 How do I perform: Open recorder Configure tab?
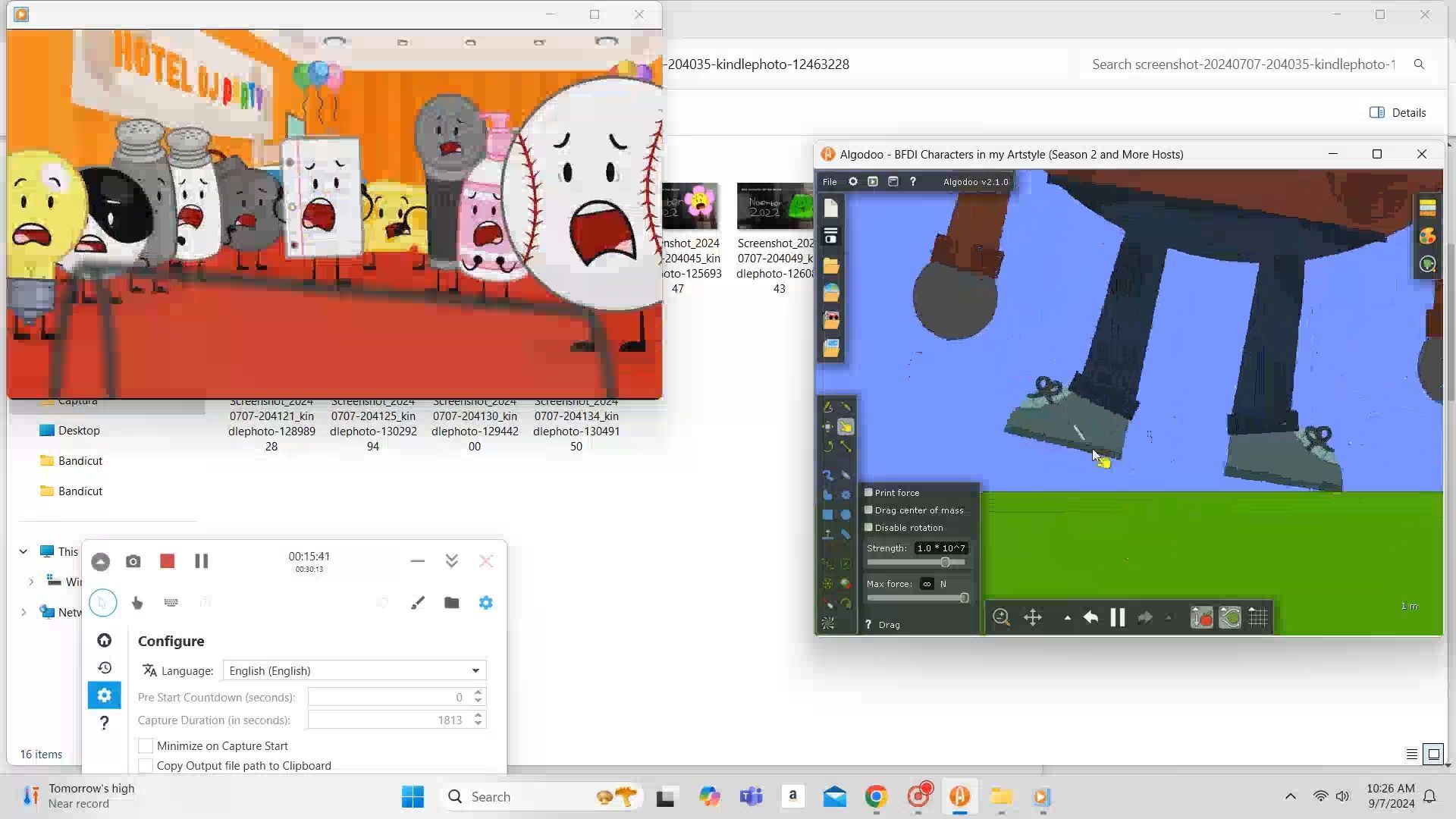click(104, 695)
